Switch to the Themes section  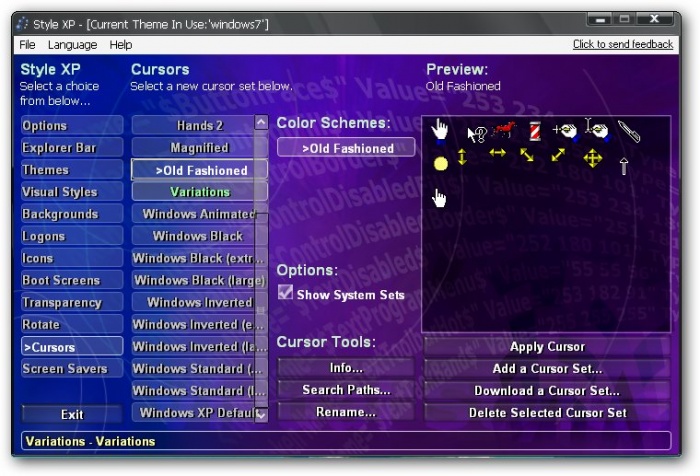pyautogui.click(x=72, y=170)
